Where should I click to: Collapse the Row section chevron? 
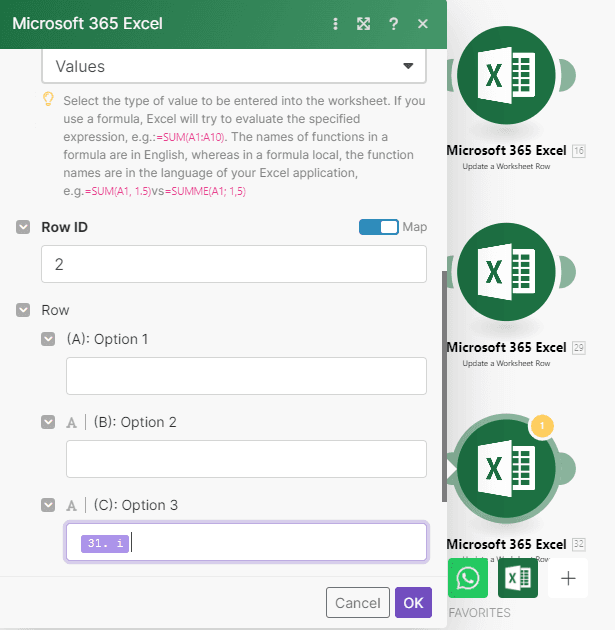click(x=23, y=310)
